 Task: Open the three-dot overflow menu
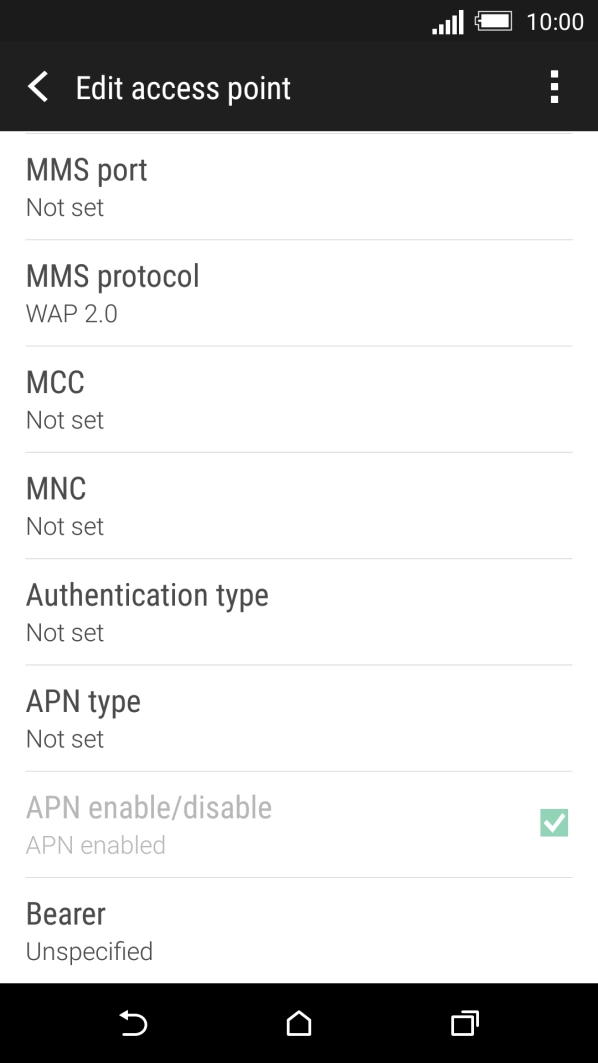[x=555, y=87]
